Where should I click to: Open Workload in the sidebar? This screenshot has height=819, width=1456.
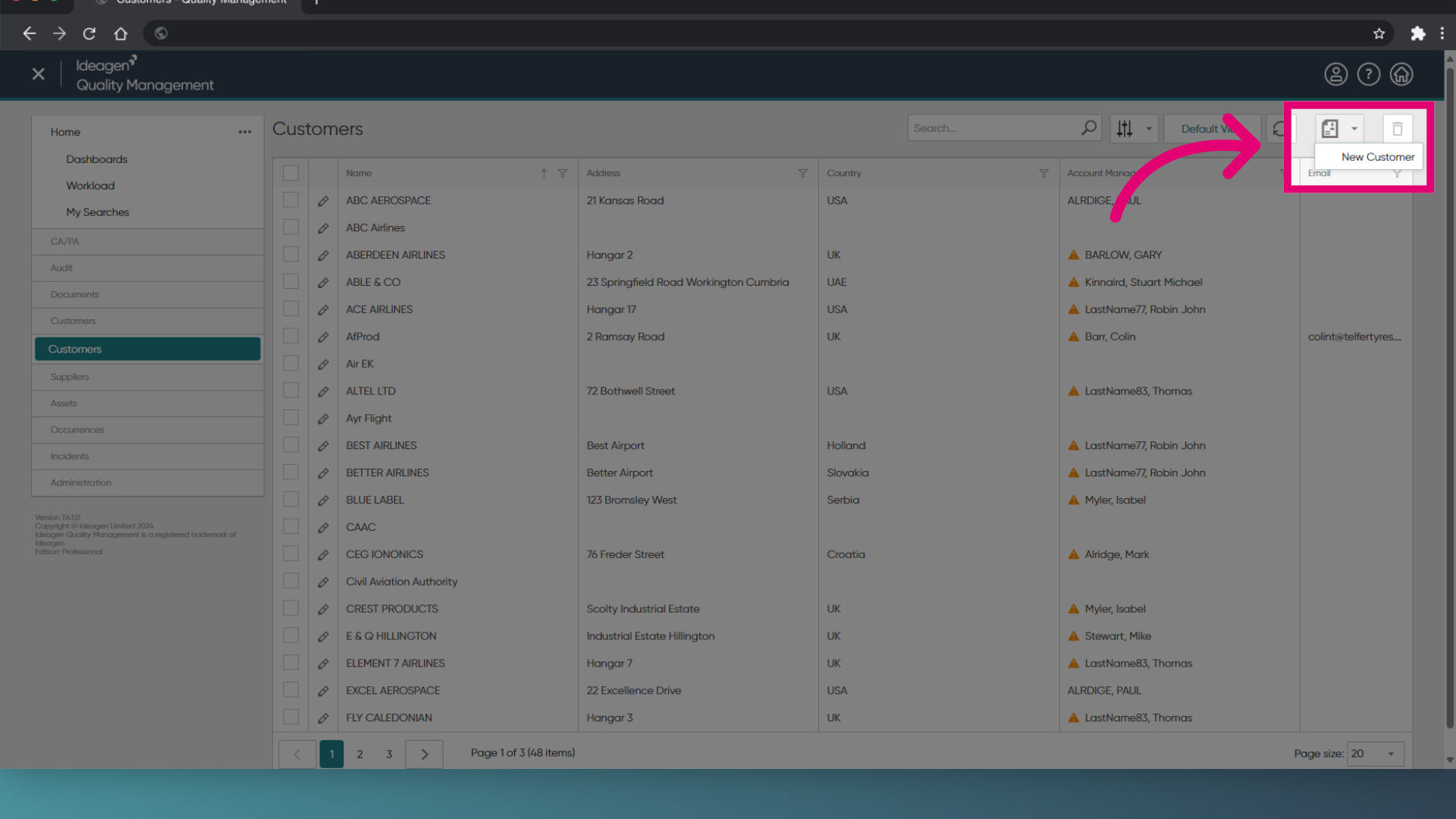[90, 186]
